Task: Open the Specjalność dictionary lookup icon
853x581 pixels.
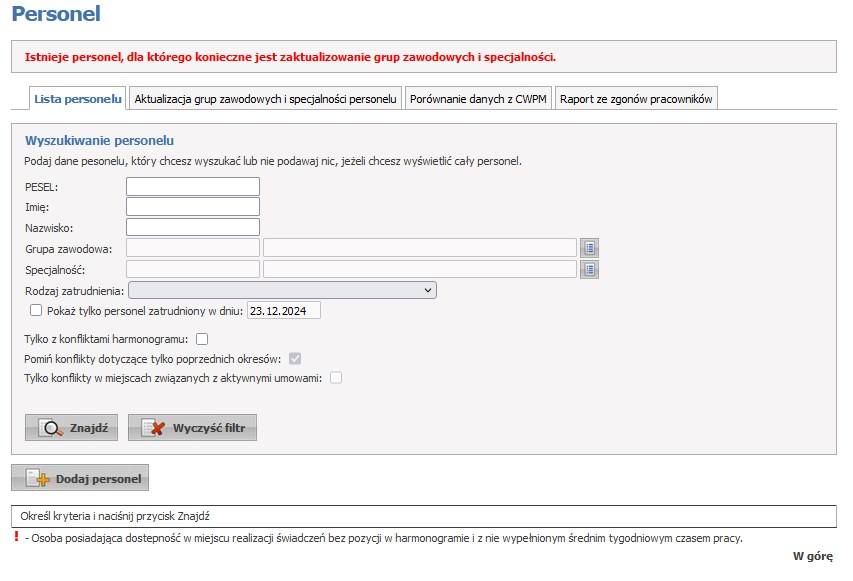Action: pyautogui.click(x=590, y=269)
